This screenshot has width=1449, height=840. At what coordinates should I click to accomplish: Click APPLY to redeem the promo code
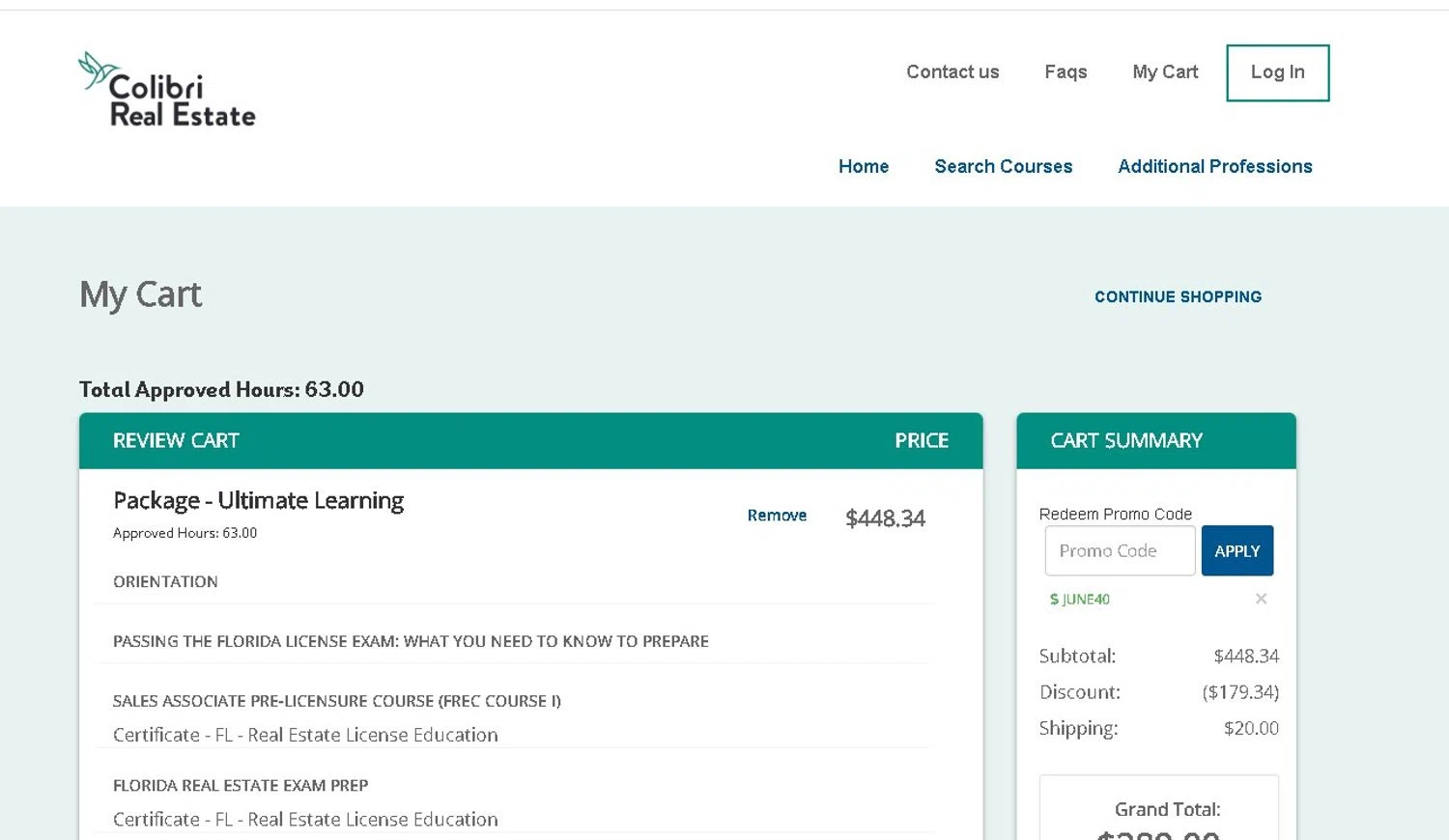coord(1236,550)
